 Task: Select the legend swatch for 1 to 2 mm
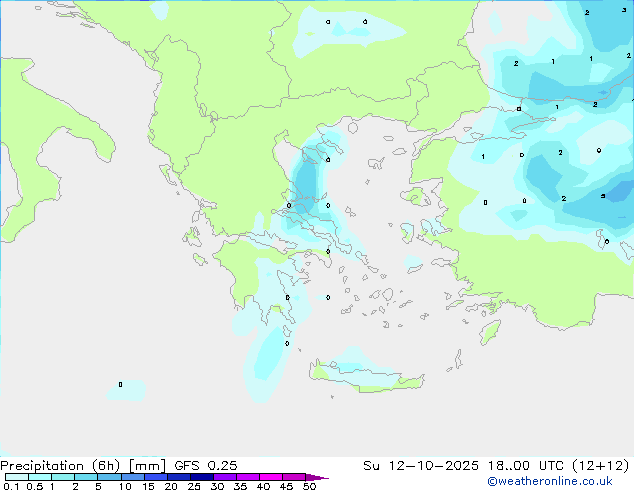[63, 477]
